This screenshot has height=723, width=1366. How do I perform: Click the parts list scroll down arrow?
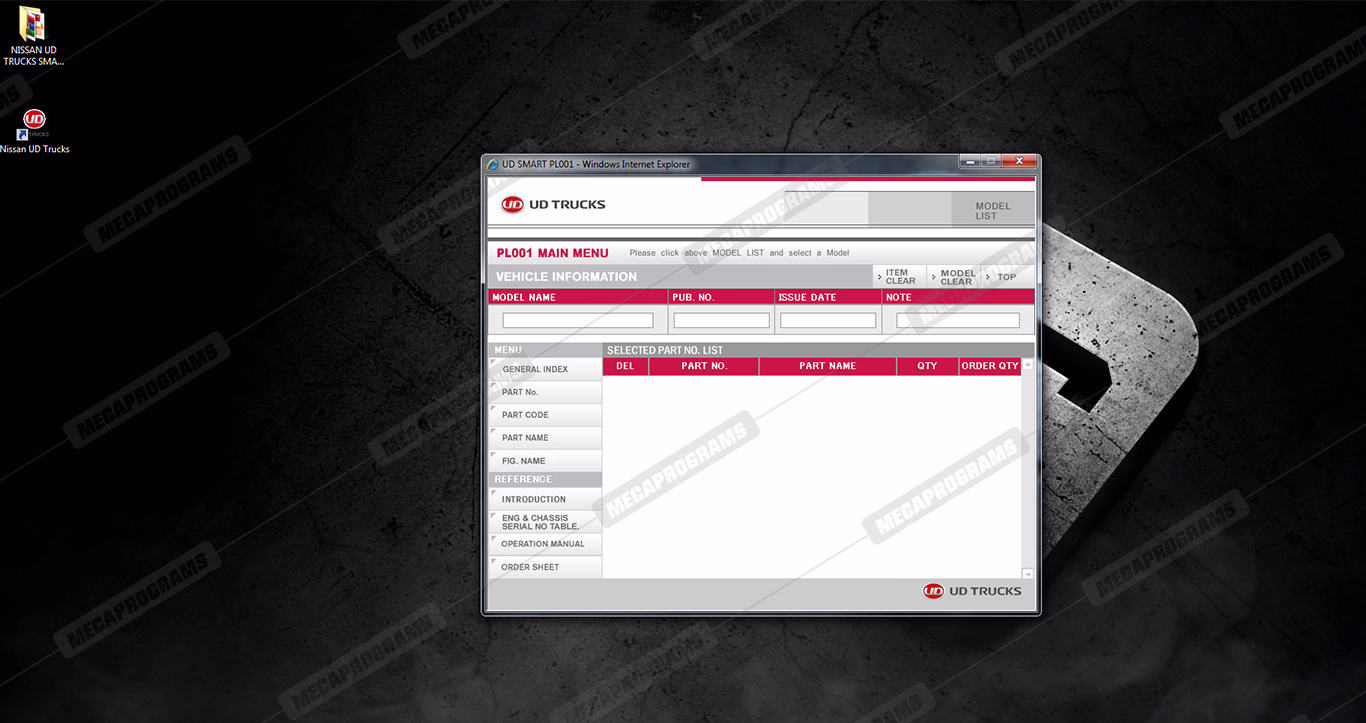[1028, 574]
